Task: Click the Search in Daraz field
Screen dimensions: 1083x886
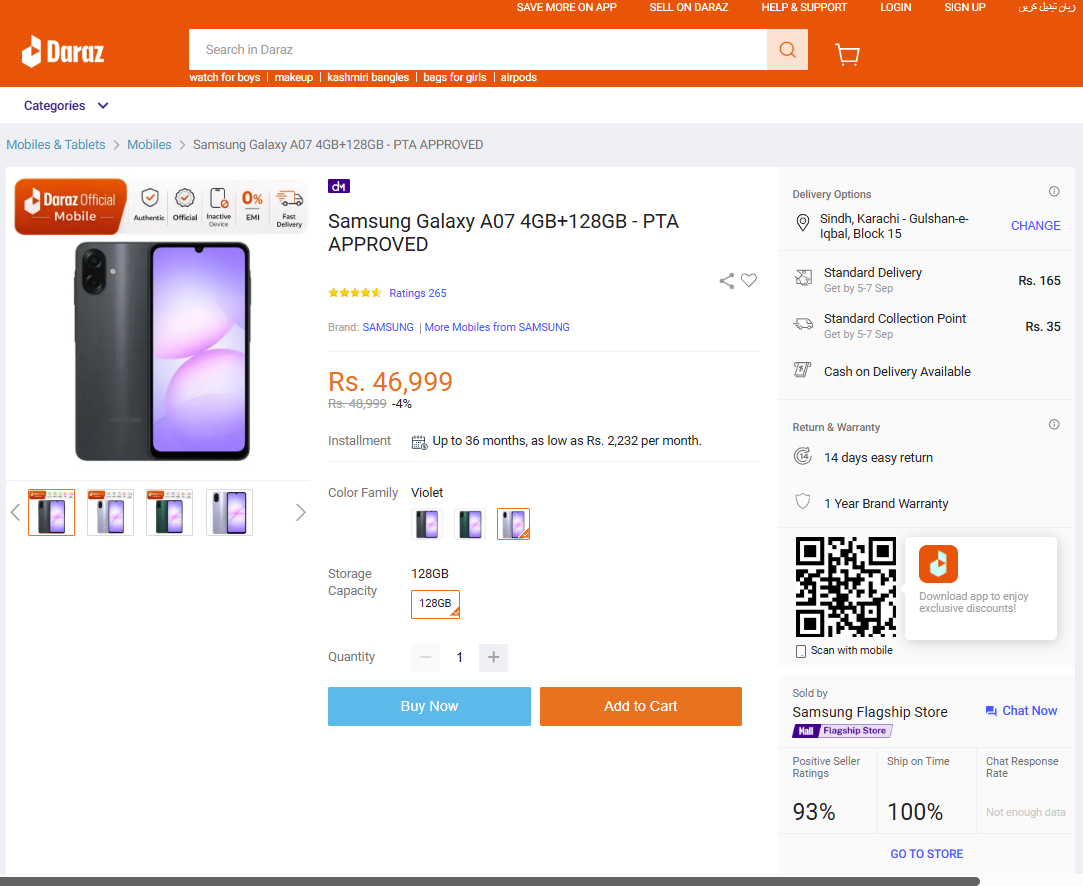Action: 478,50
